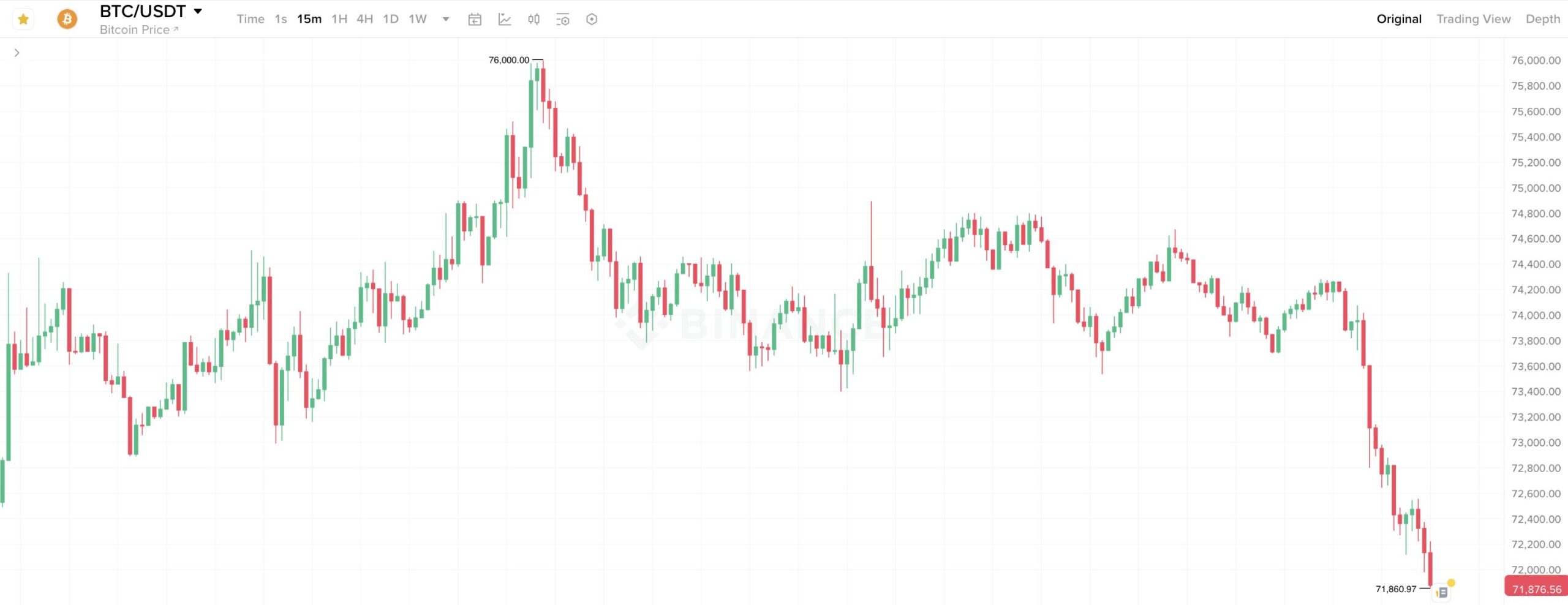Expand the left drawing tools panel chevron
This screenshot has height=605, width=1568.
[x=17, y=53]
